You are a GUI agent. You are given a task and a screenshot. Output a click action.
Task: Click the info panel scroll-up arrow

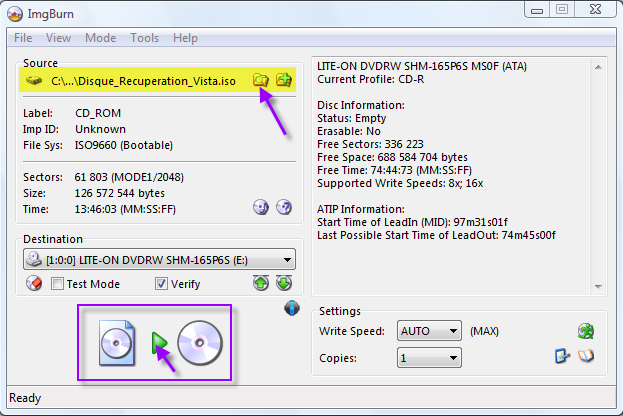598,67
